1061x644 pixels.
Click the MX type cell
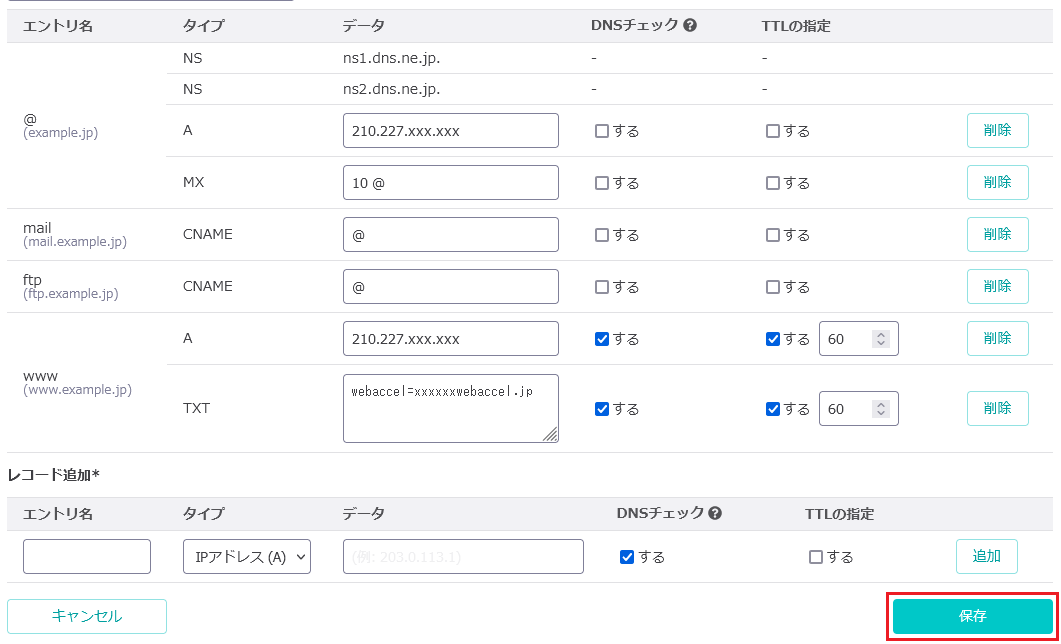[192, 183]
